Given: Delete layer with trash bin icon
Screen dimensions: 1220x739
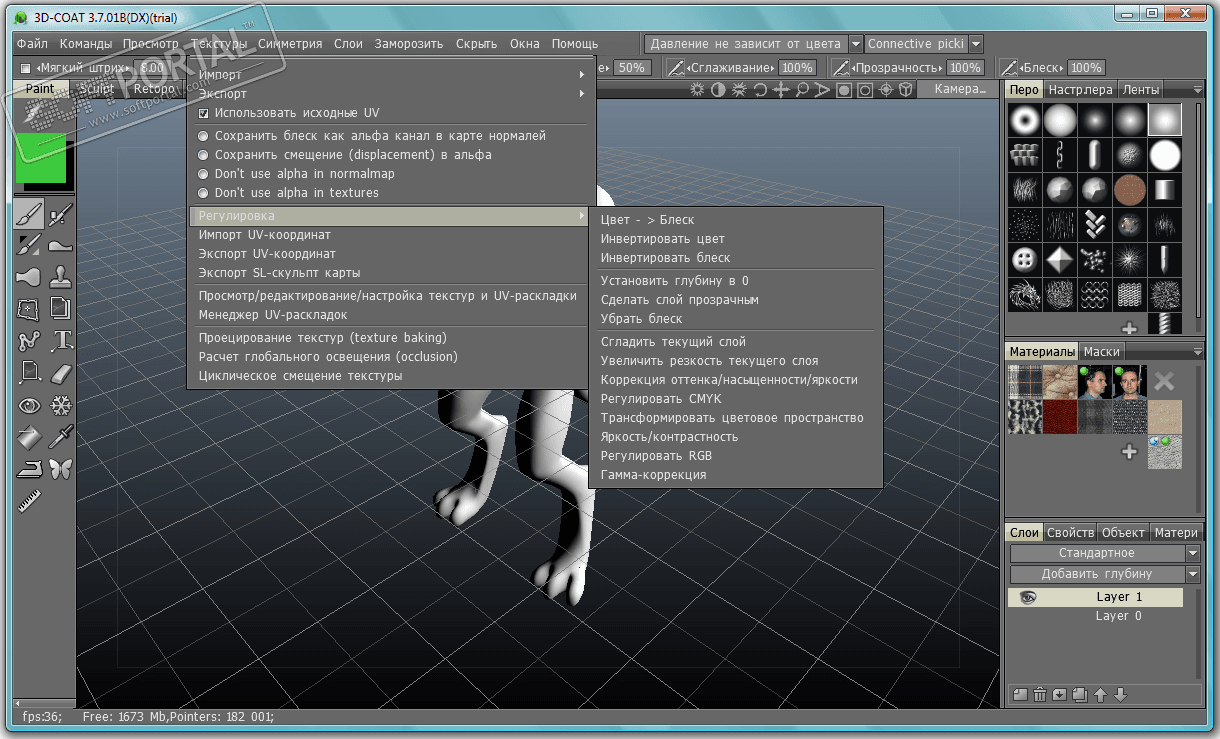Looking at the screenshot, I should (x=1040, y=695).
